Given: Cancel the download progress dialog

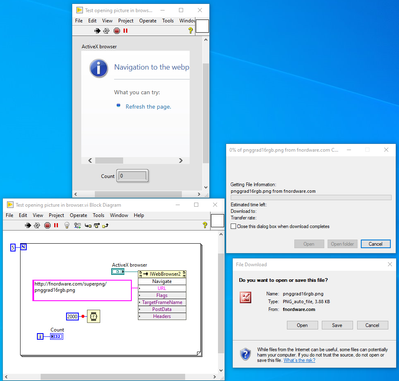Looking at the screenshot, I should pos(376,244).
